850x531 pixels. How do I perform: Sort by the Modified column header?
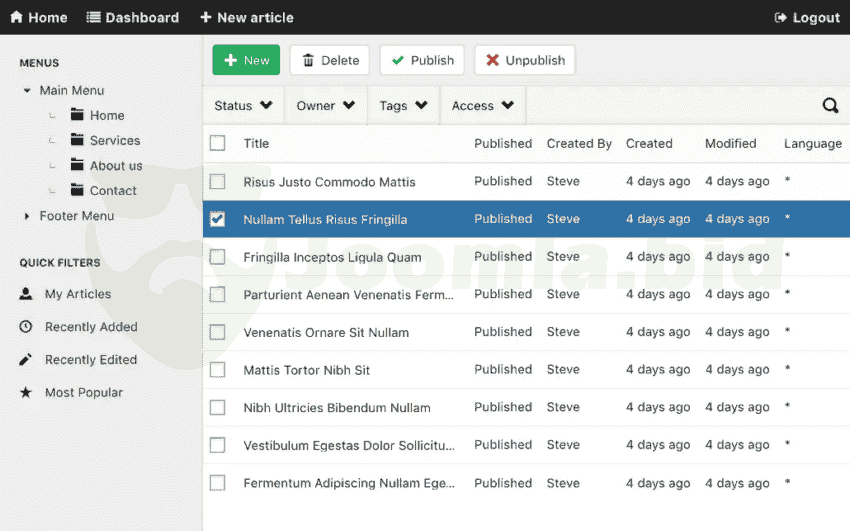pos(730,144)
